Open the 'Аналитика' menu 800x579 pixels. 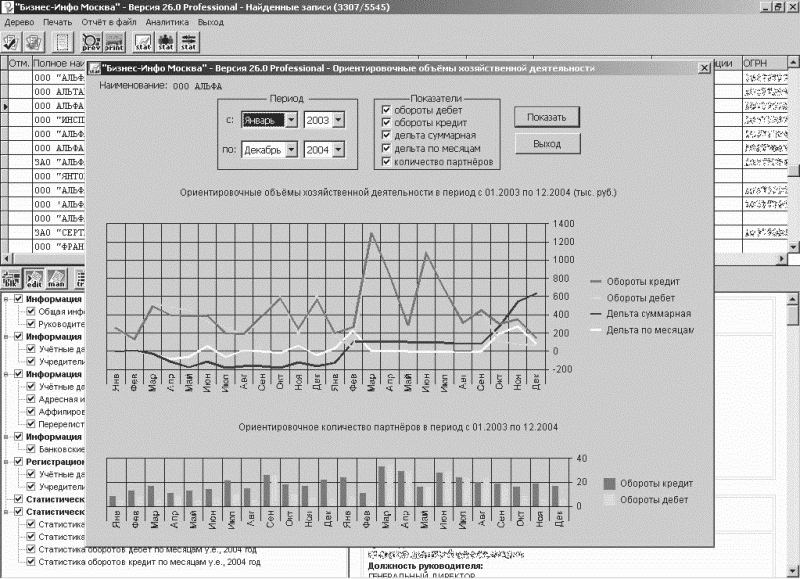point(166,20)
